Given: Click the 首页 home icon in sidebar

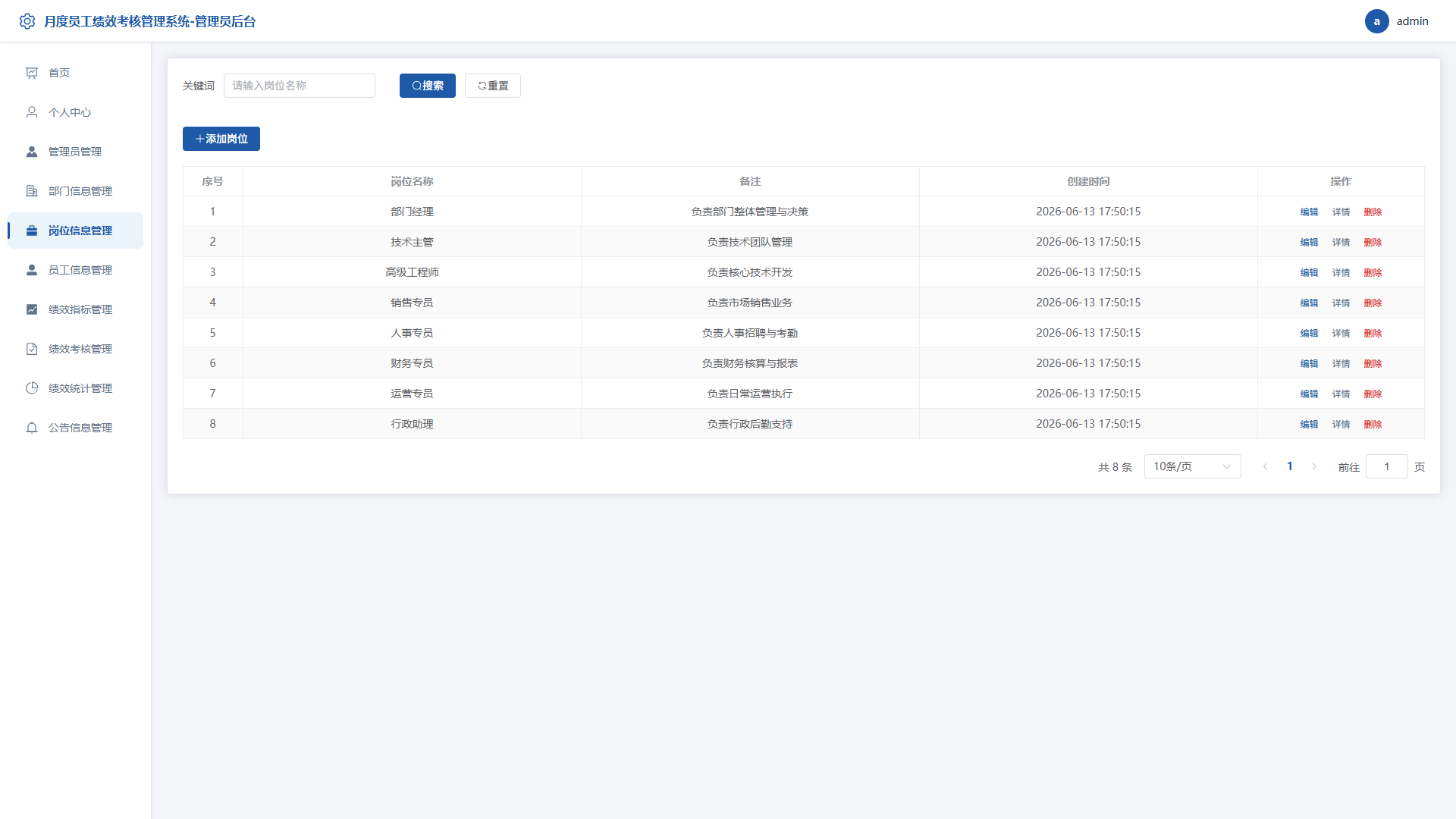Looking at the screenshot, I should pos(32,73).
